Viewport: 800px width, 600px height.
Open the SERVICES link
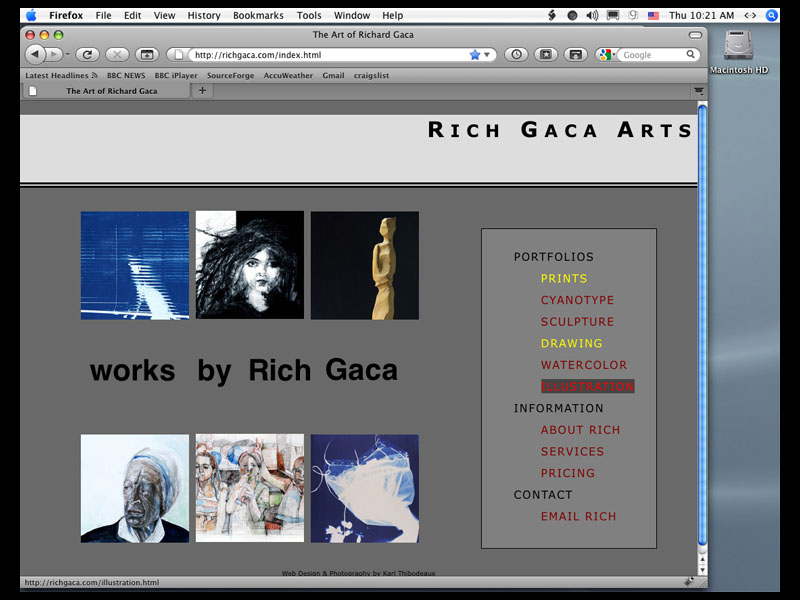click(x=572, y=452)
